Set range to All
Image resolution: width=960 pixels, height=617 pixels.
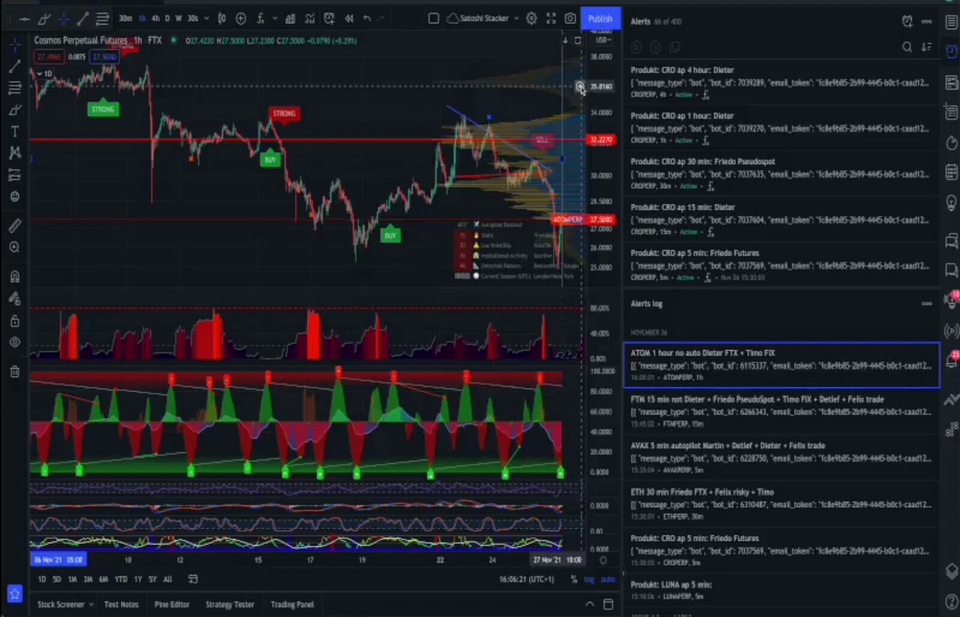[x=168, y=579]
